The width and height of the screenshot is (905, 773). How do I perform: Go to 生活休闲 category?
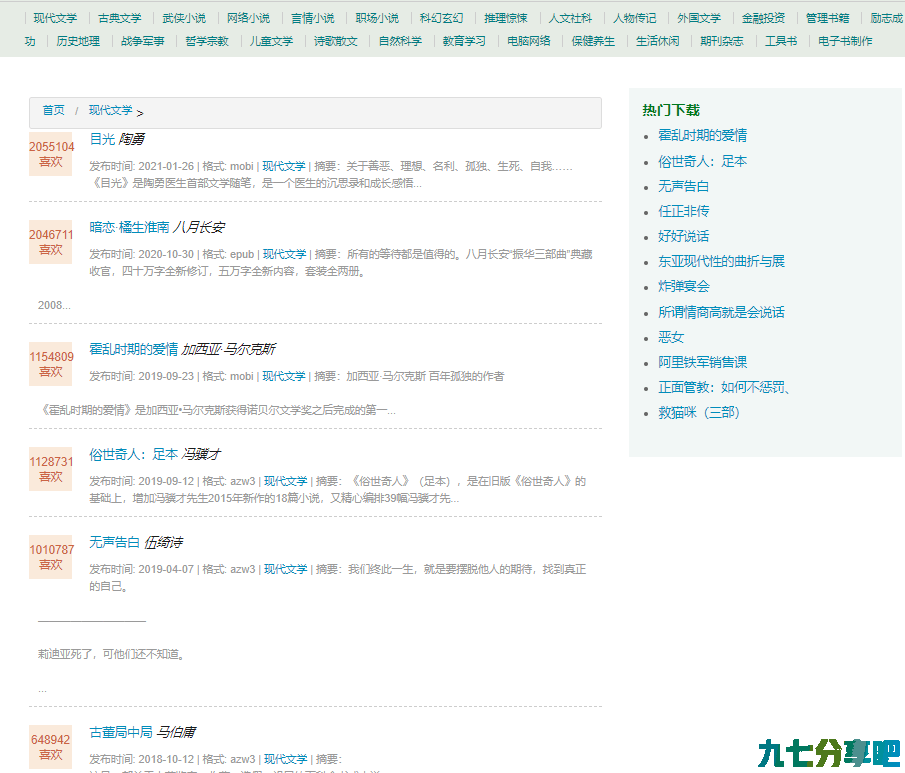click(x=657, y=41)
